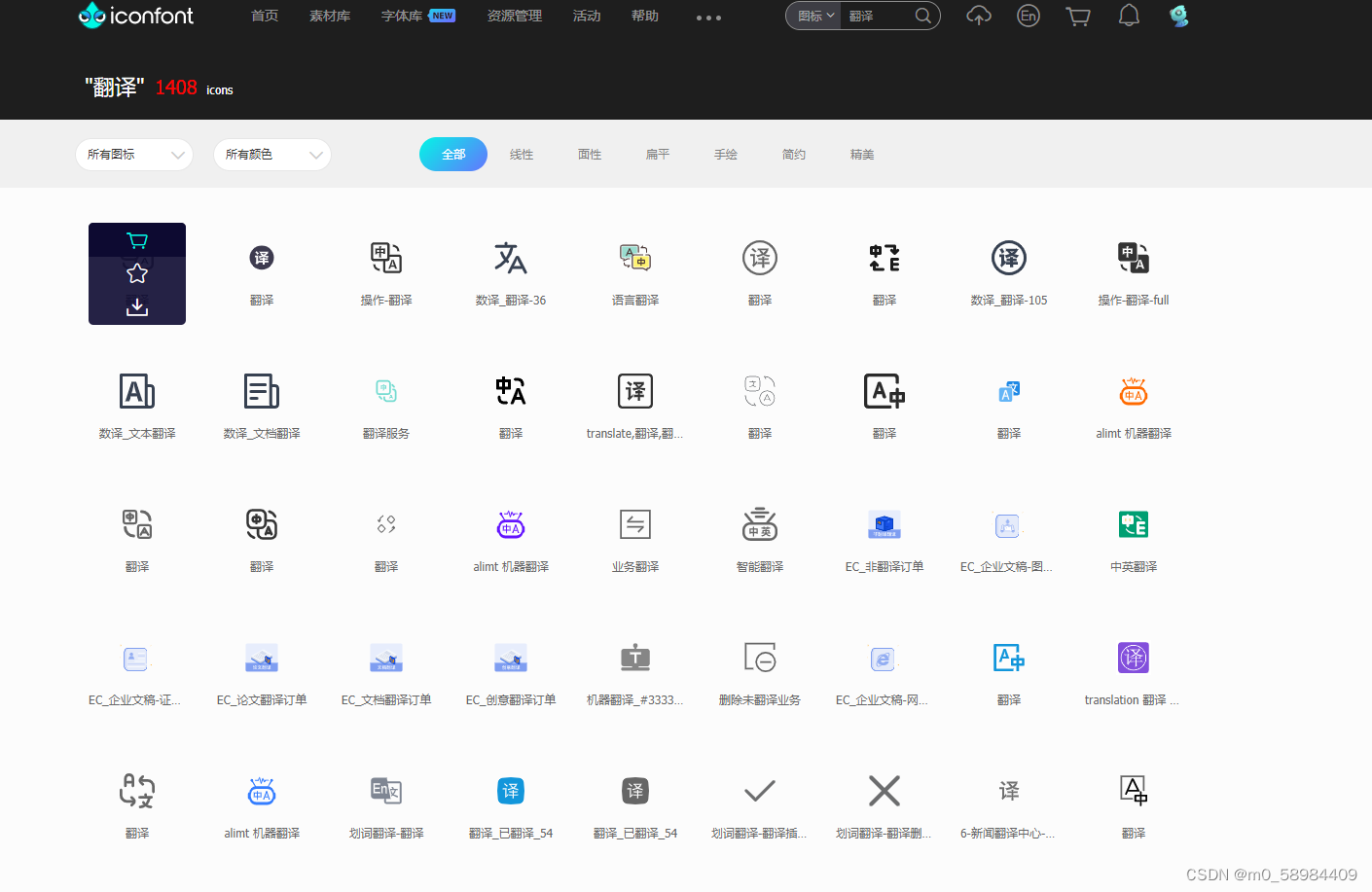Click the EC_企业文稿-证 label
The width and height of the screenshot is (1372, 892).
tap(135, 700)
